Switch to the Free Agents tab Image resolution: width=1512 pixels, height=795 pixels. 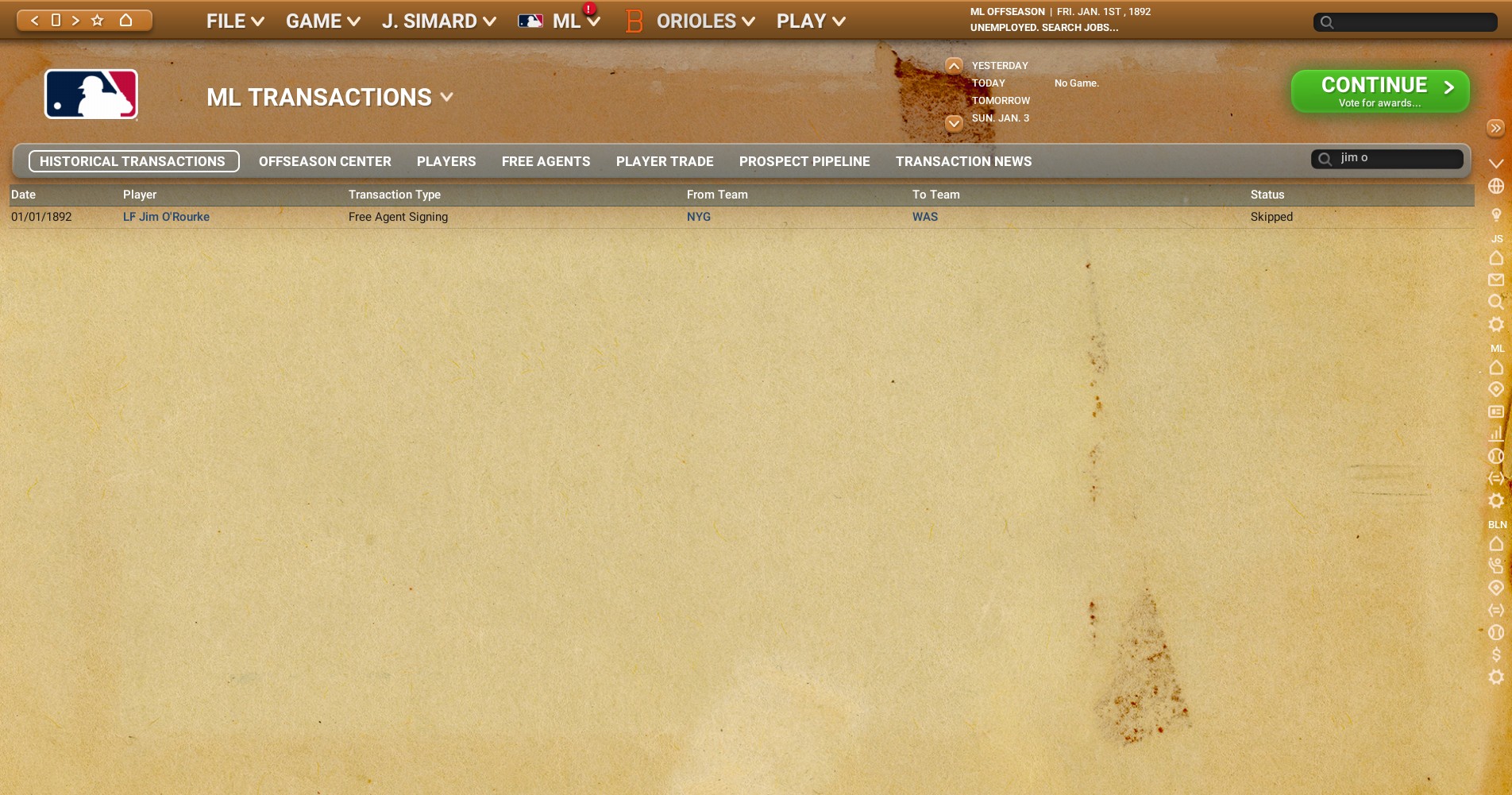(x=546, y=161)
